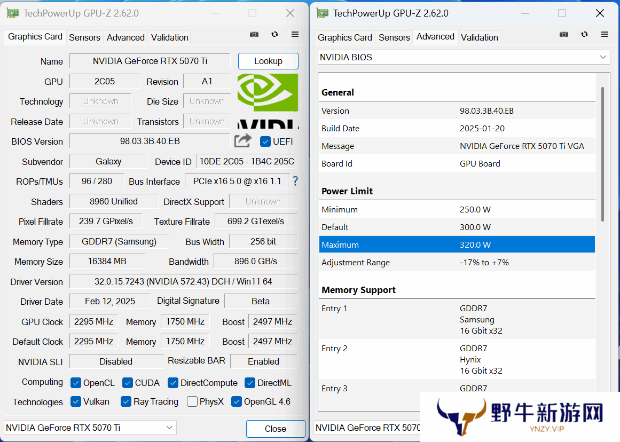This screenshot has width=620, height=442.
Task: Click the Close button in left window
Action: coord(276,429)
